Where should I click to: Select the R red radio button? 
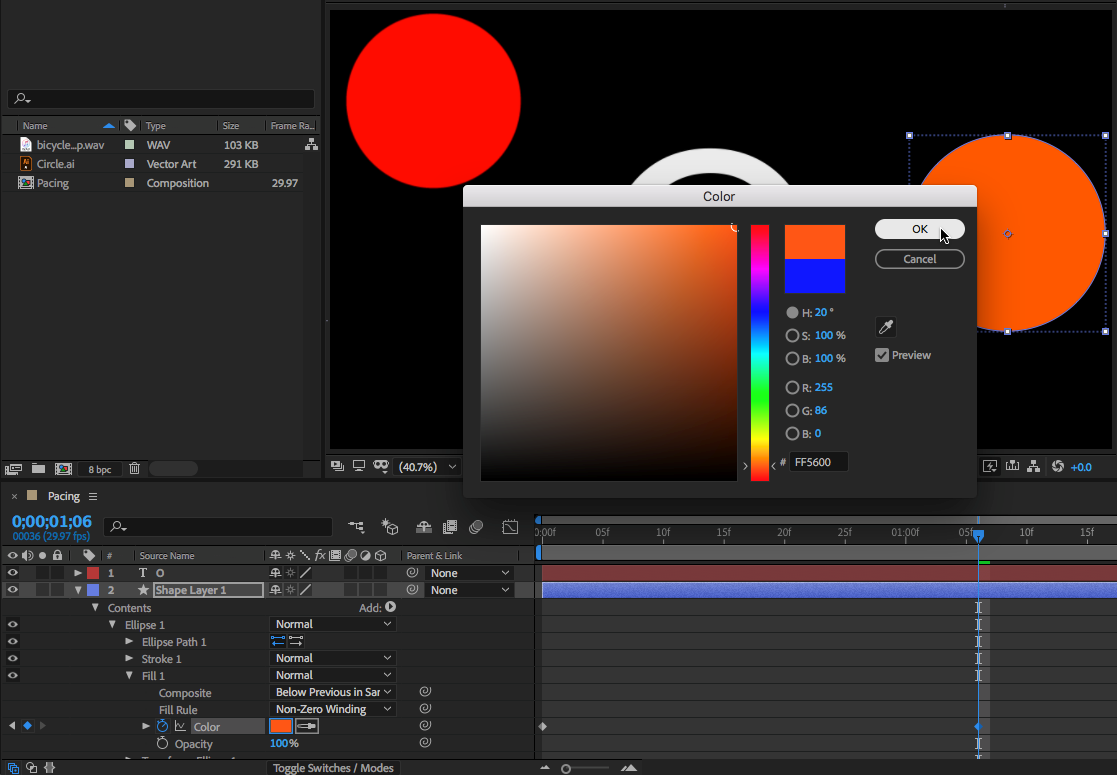[792, 388]
